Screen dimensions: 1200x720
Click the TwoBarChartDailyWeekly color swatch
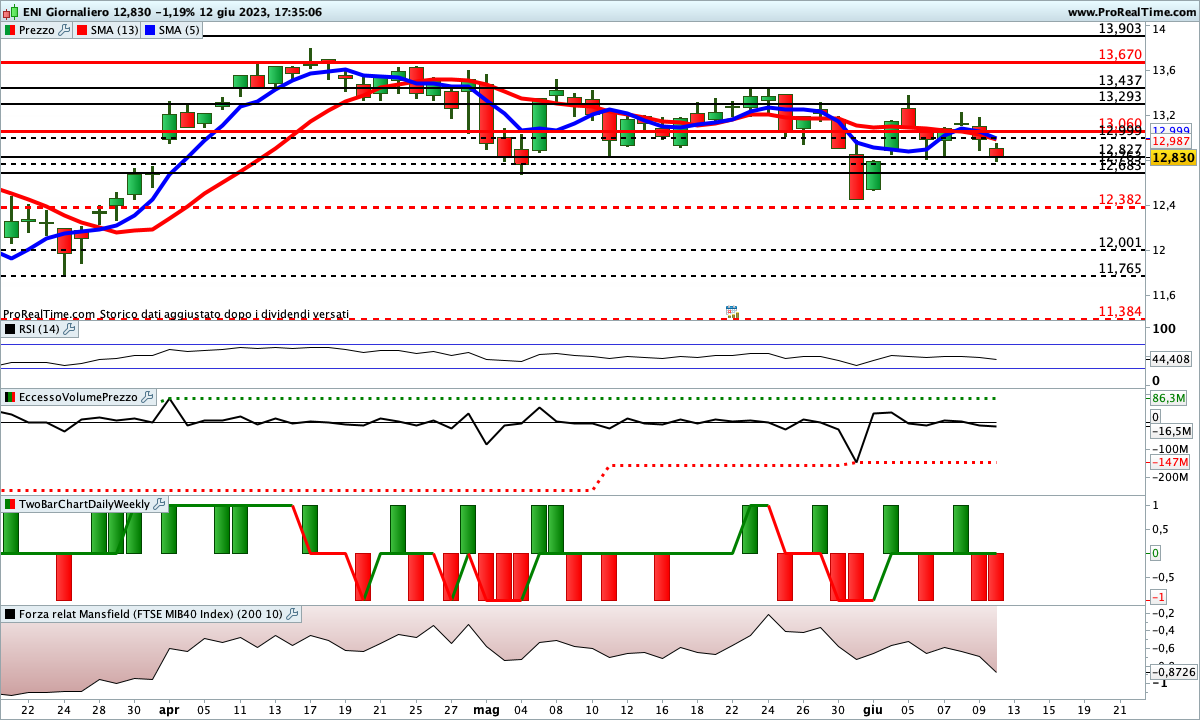tap(10, 504)
